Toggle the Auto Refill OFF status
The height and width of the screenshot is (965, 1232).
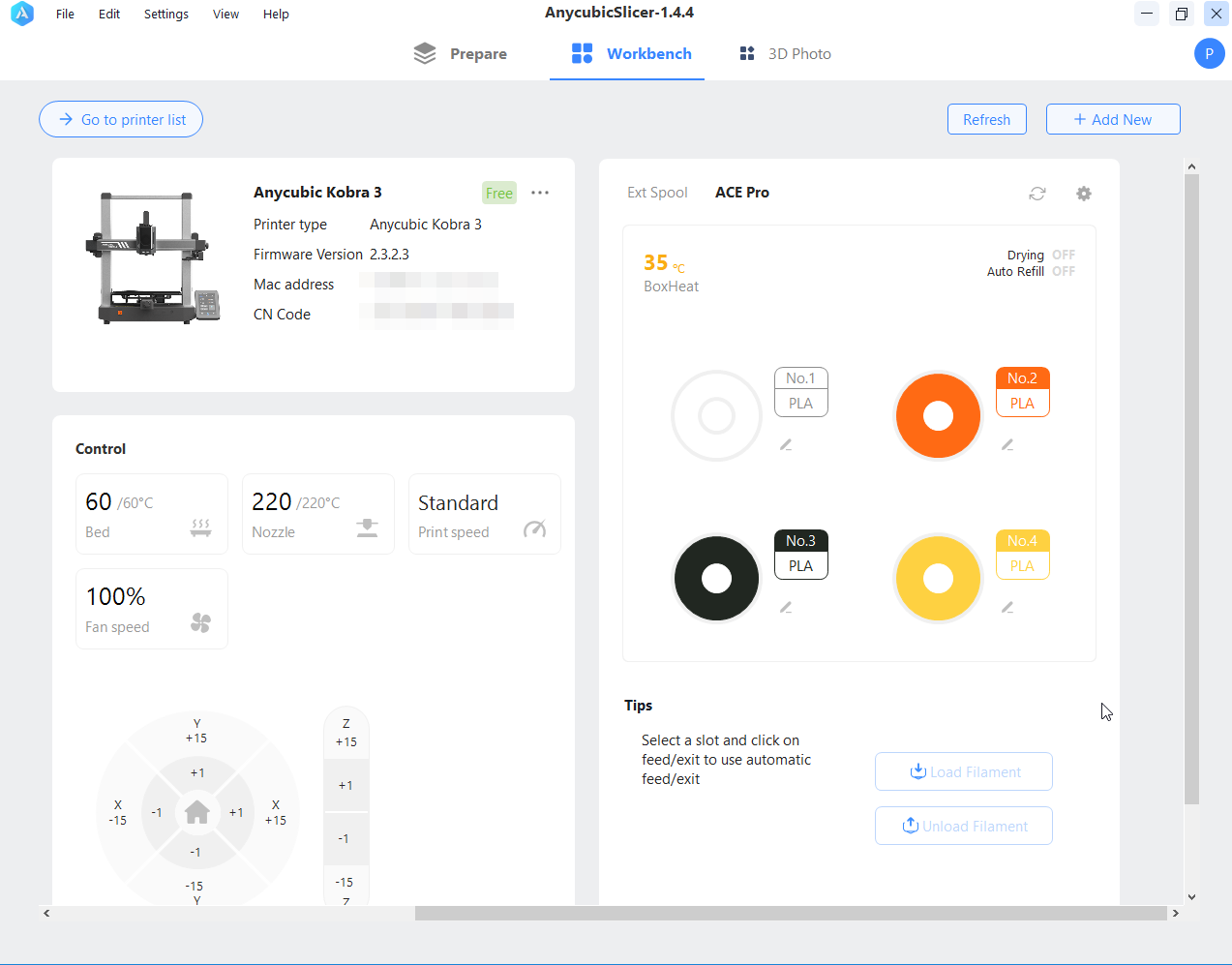[1064, 271]
